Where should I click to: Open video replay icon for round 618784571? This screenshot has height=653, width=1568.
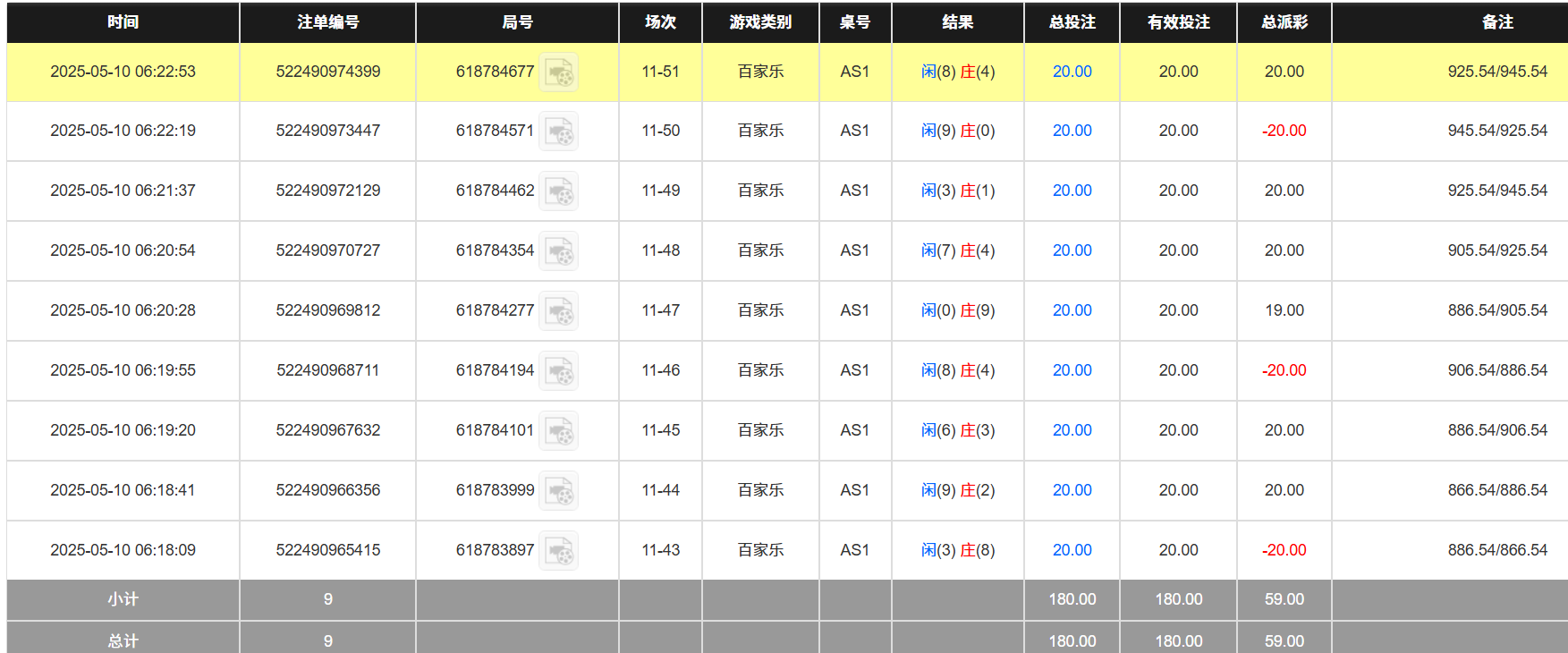click(x=559, y=131)
